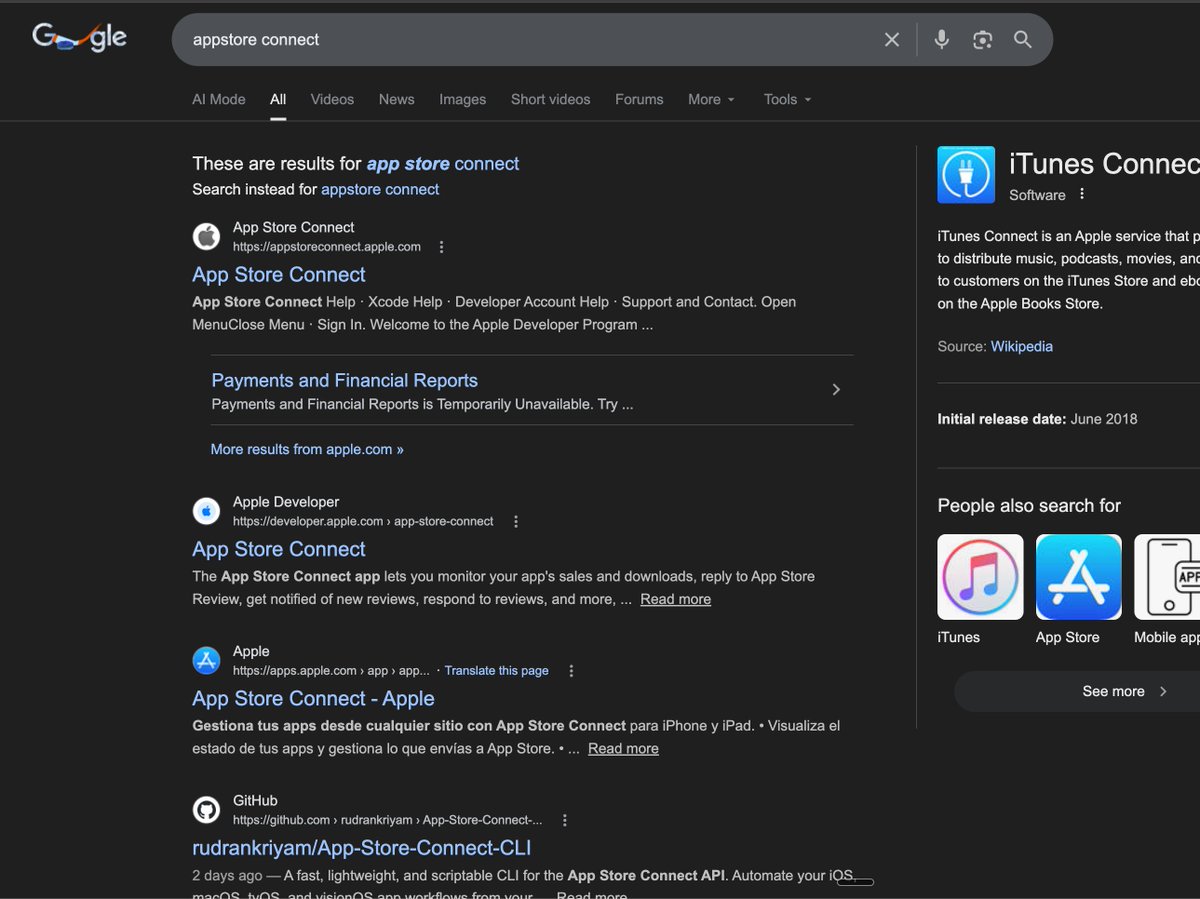The image size is (1200, 899).
Task: Open three-dot menu for apps.apple.com result
Action: pyautogui.click(x=571, y=671)
